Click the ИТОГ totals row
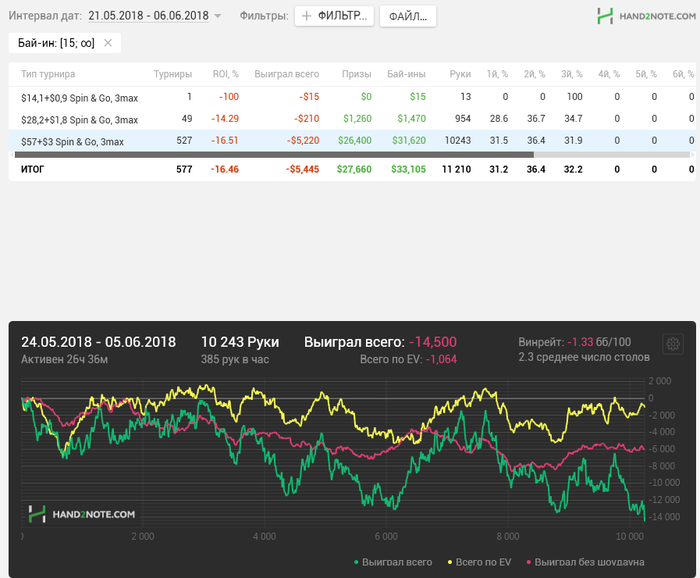This screenshot has width=700, height=578. point(33,170)
